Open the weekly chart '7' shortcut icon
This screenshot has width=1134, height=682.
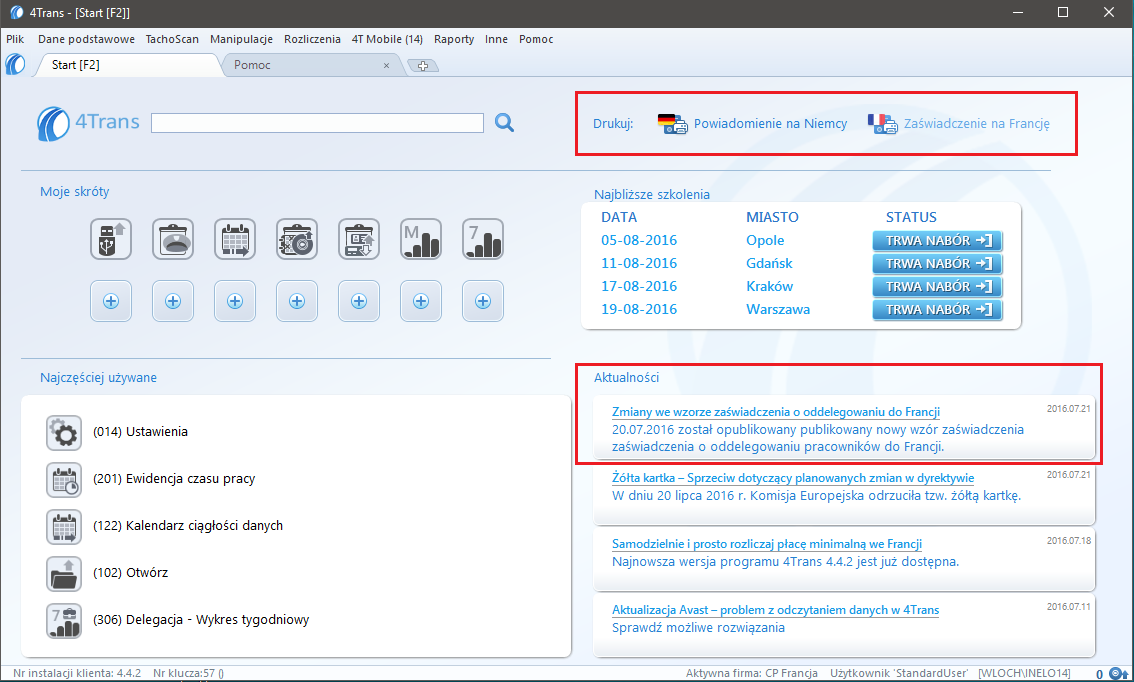tap(483, 240)
